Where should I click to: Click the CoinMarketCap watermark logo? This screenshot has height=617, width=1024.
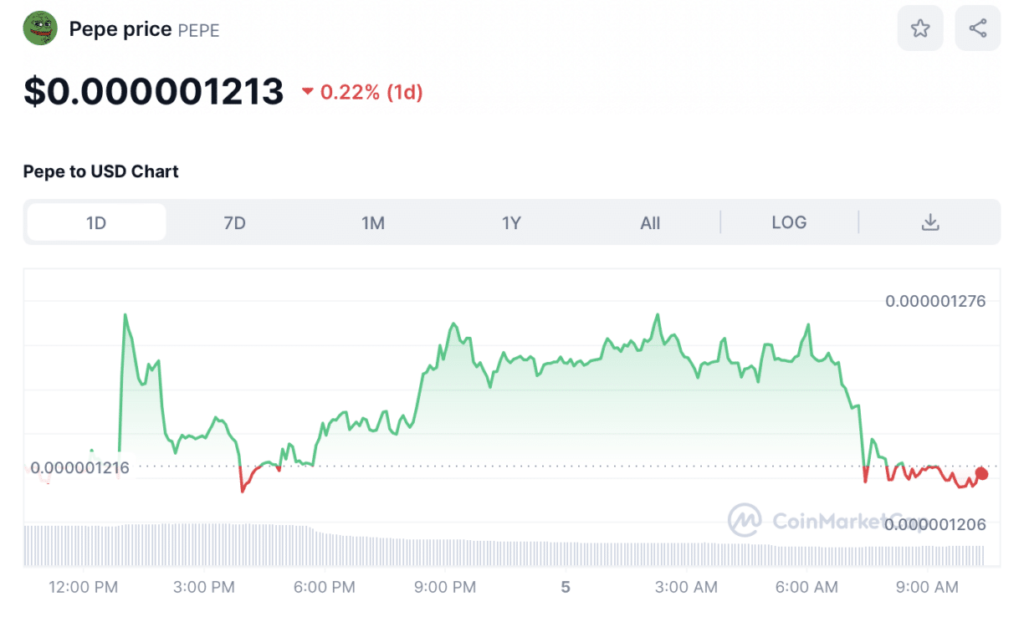tap(743, 520)
